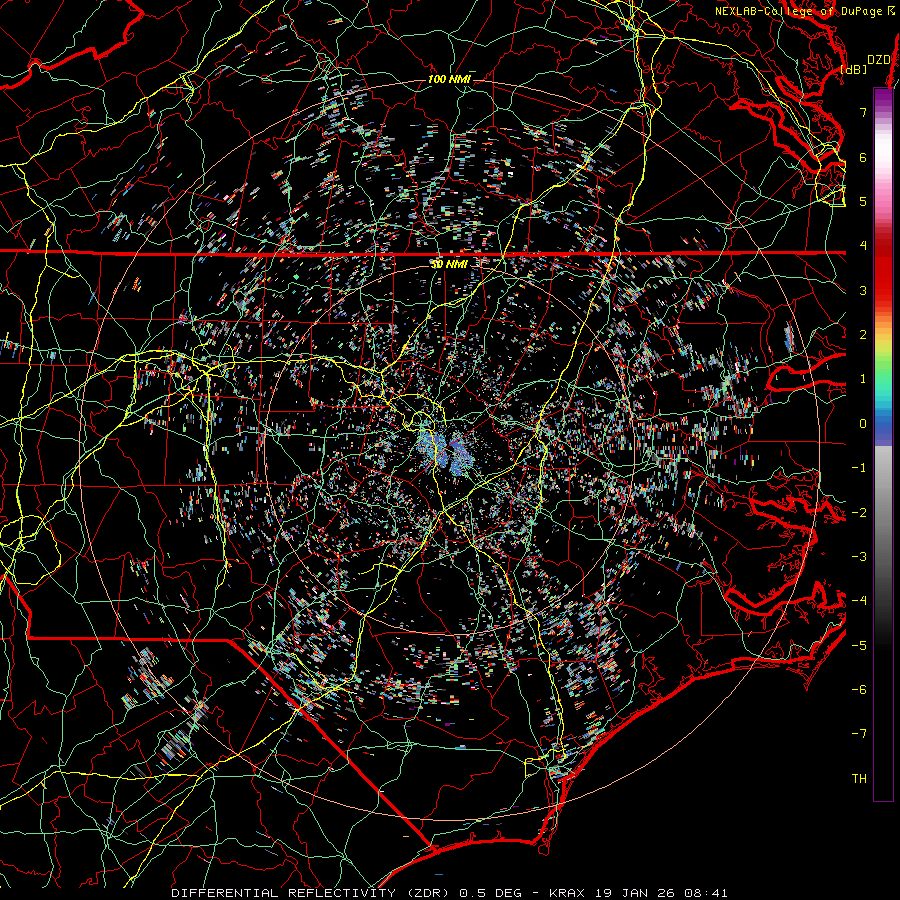Screen dimensions: 900x900
Task: Click the -4 dB tick label on the scale
Action: click(x=859, y=601)
